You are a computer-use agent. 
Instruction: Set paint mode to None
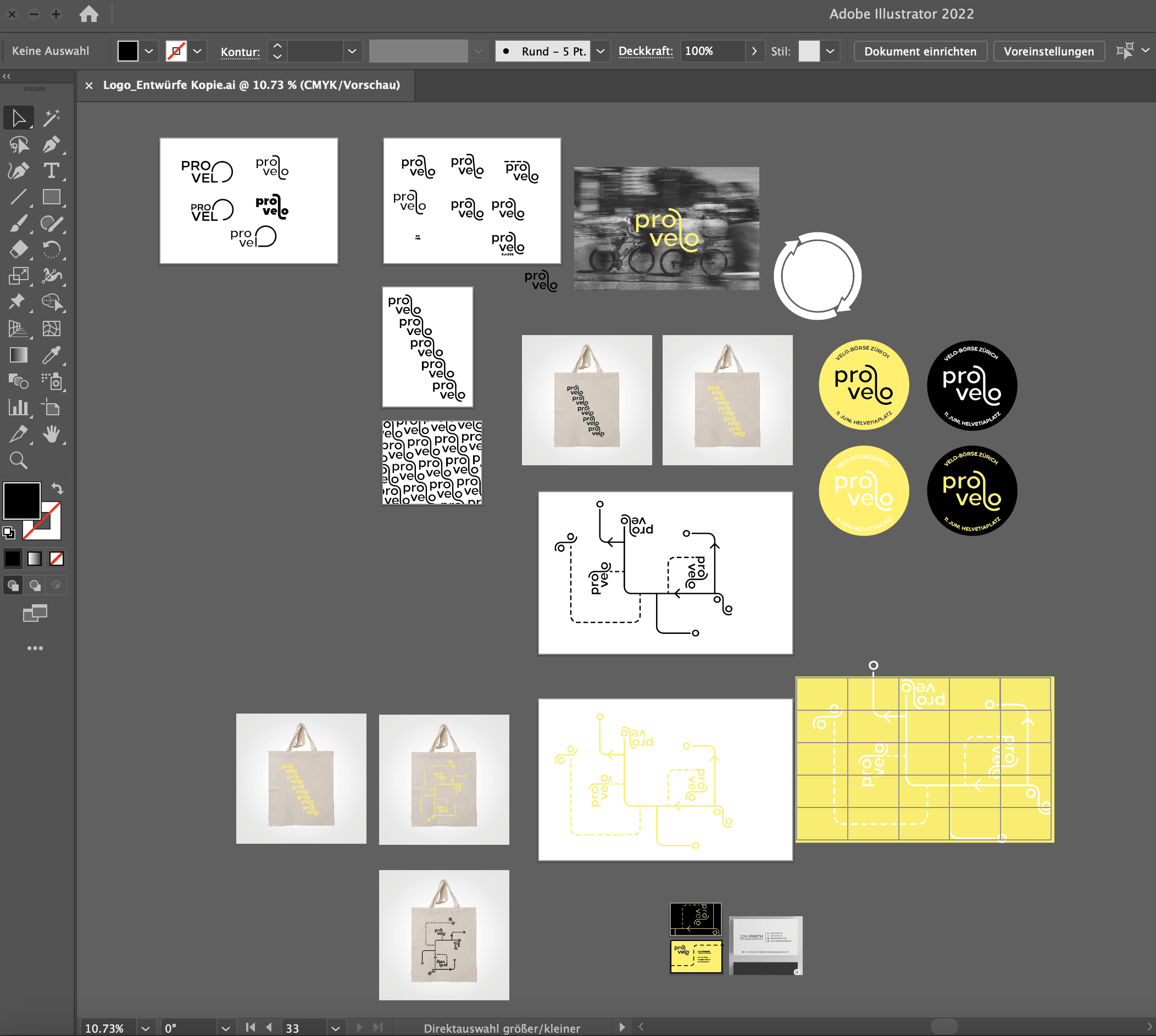pos(57,559)
